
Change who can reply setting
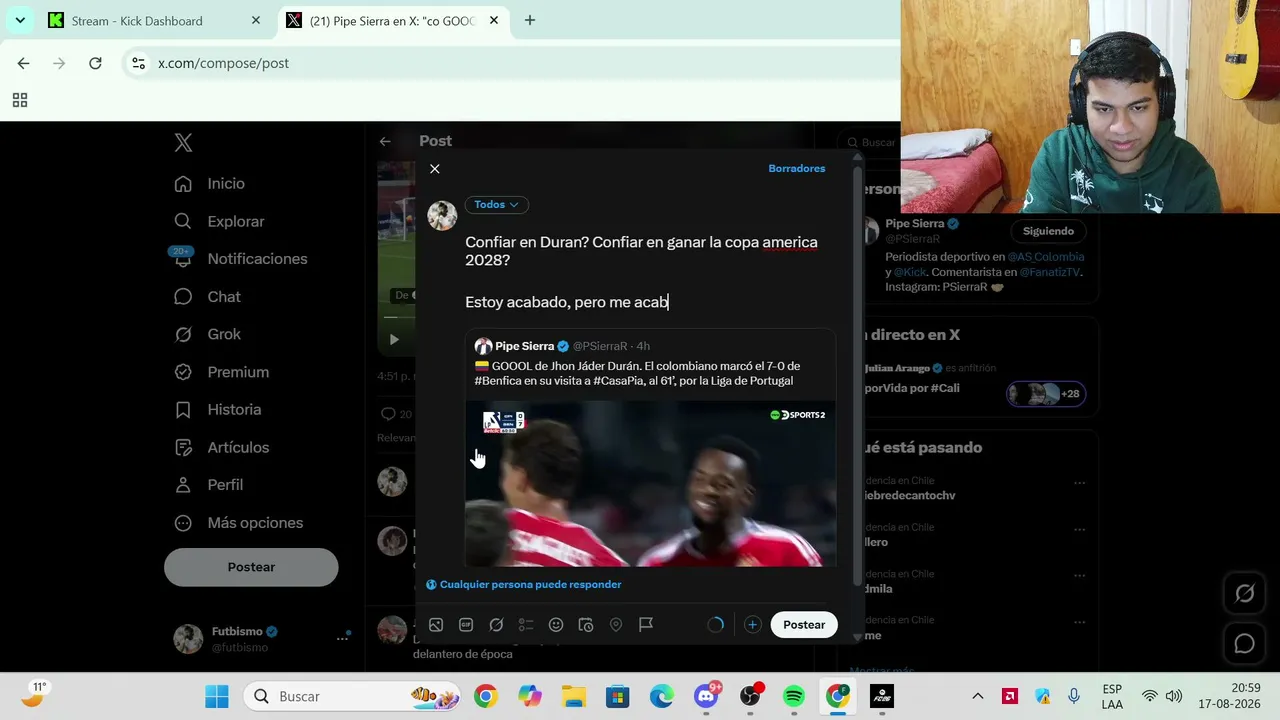pyautogui.click(x=524, y=584)
